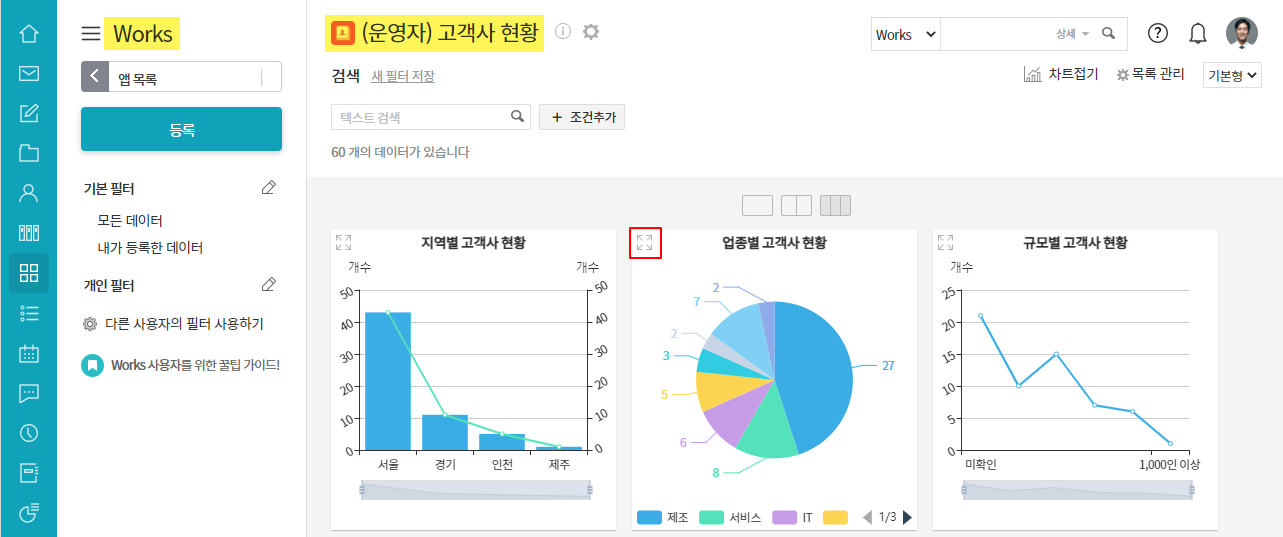Switch to single-column chart layout

pos(757,206)
